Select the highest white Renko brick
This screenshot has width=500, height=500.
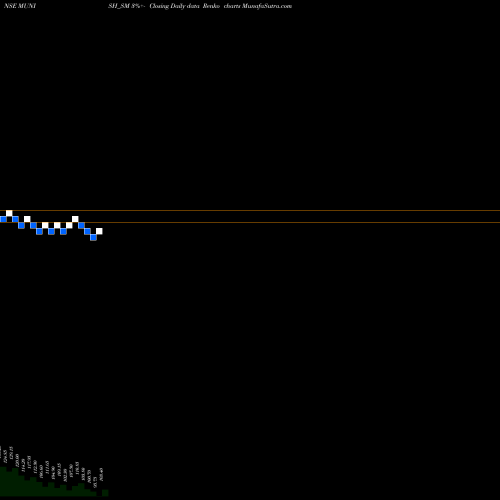click(x=9, y=213)
